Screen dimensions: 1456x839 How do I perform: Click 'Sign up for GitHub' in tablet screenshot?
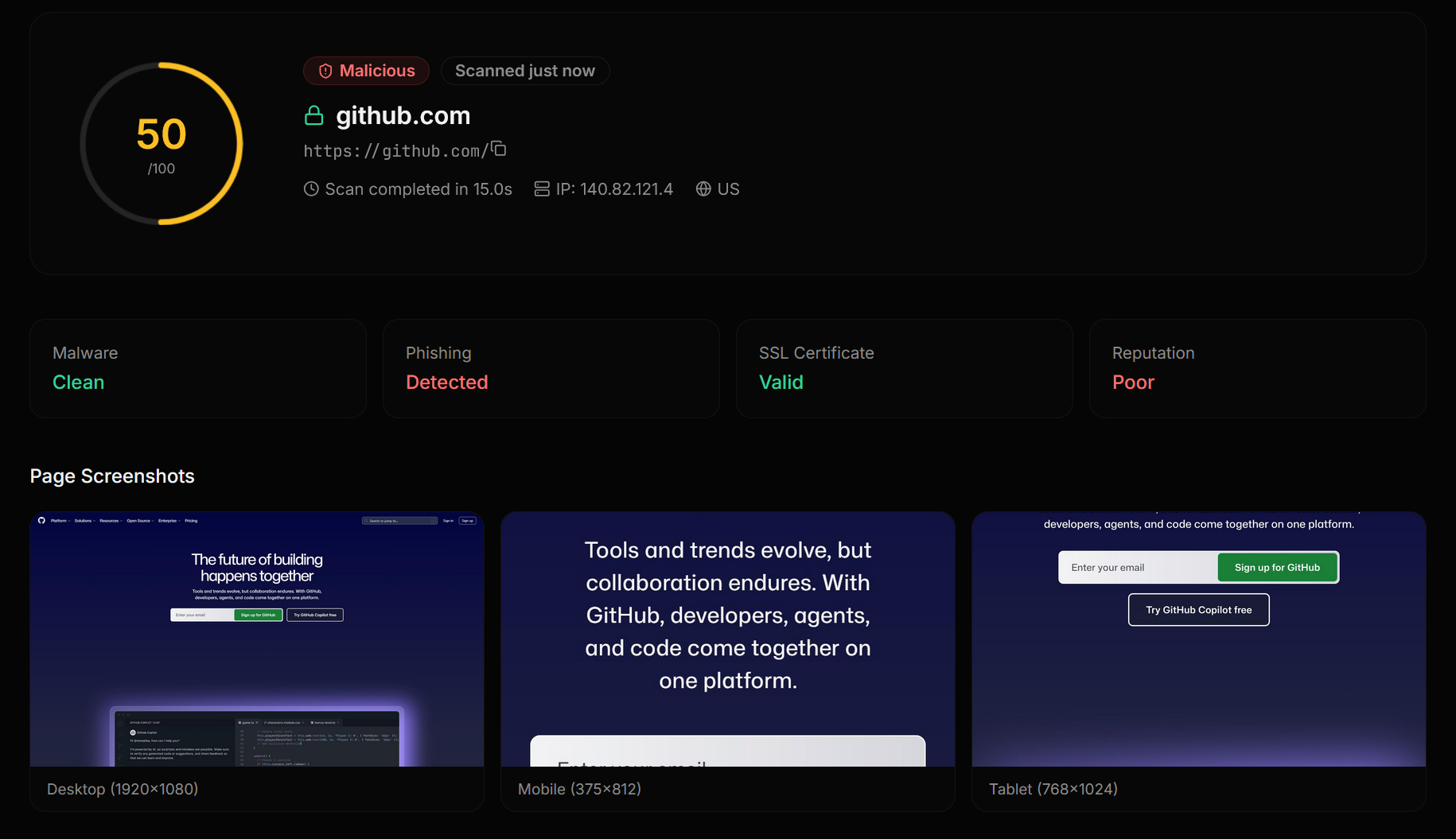1277,568
